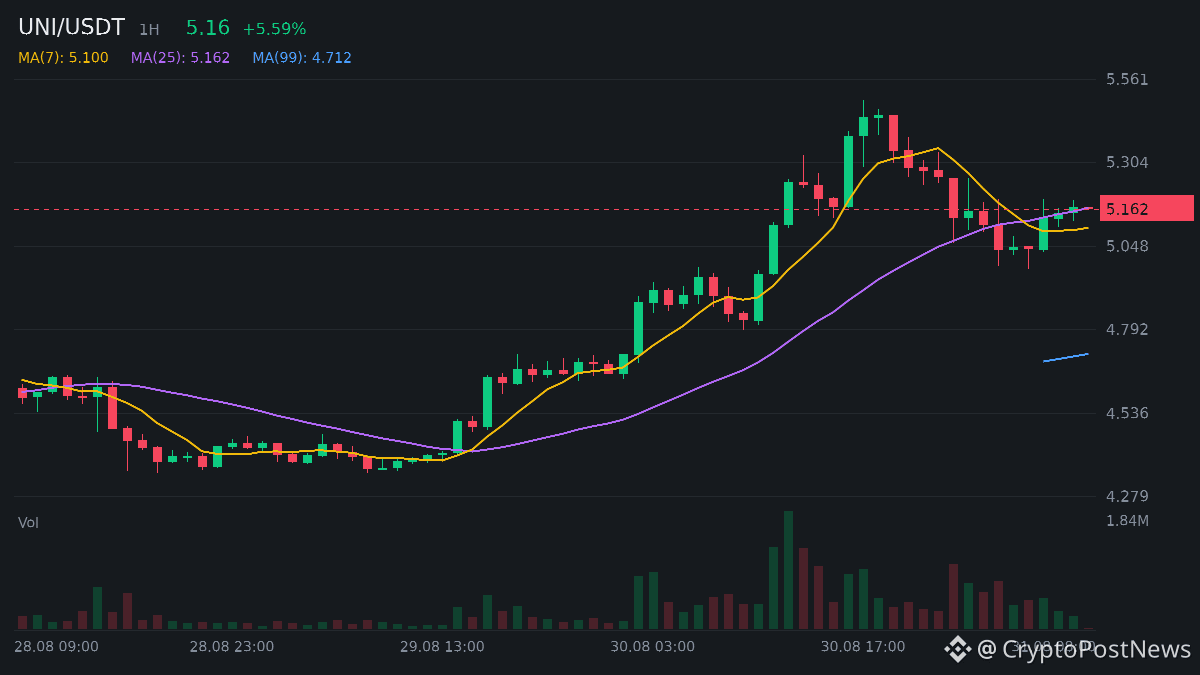The height and width of the screenshot is (675, 1200).
Task: Click the 1.84M volume axis label
Action: [x=1127, y=520]
